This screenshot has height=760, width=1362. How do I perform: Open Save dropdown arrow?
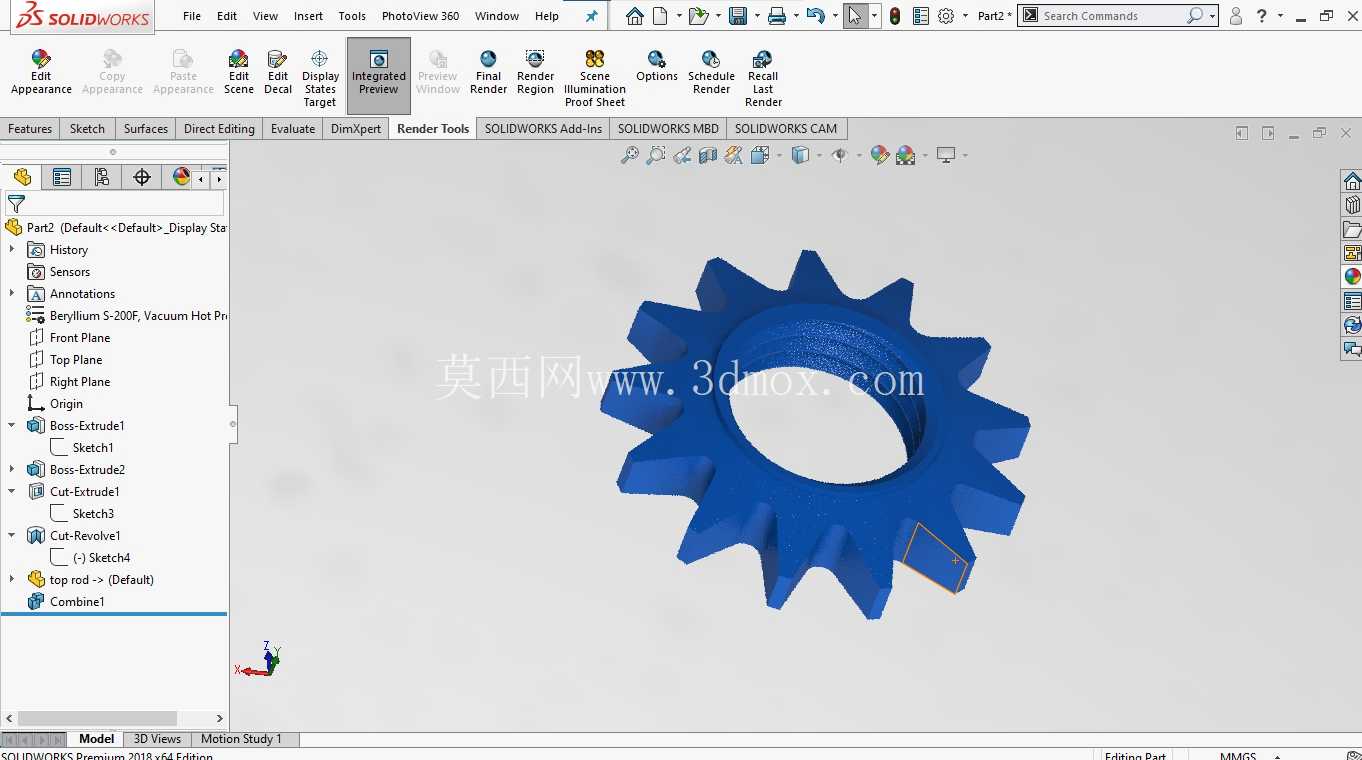(x=757, y=16)
